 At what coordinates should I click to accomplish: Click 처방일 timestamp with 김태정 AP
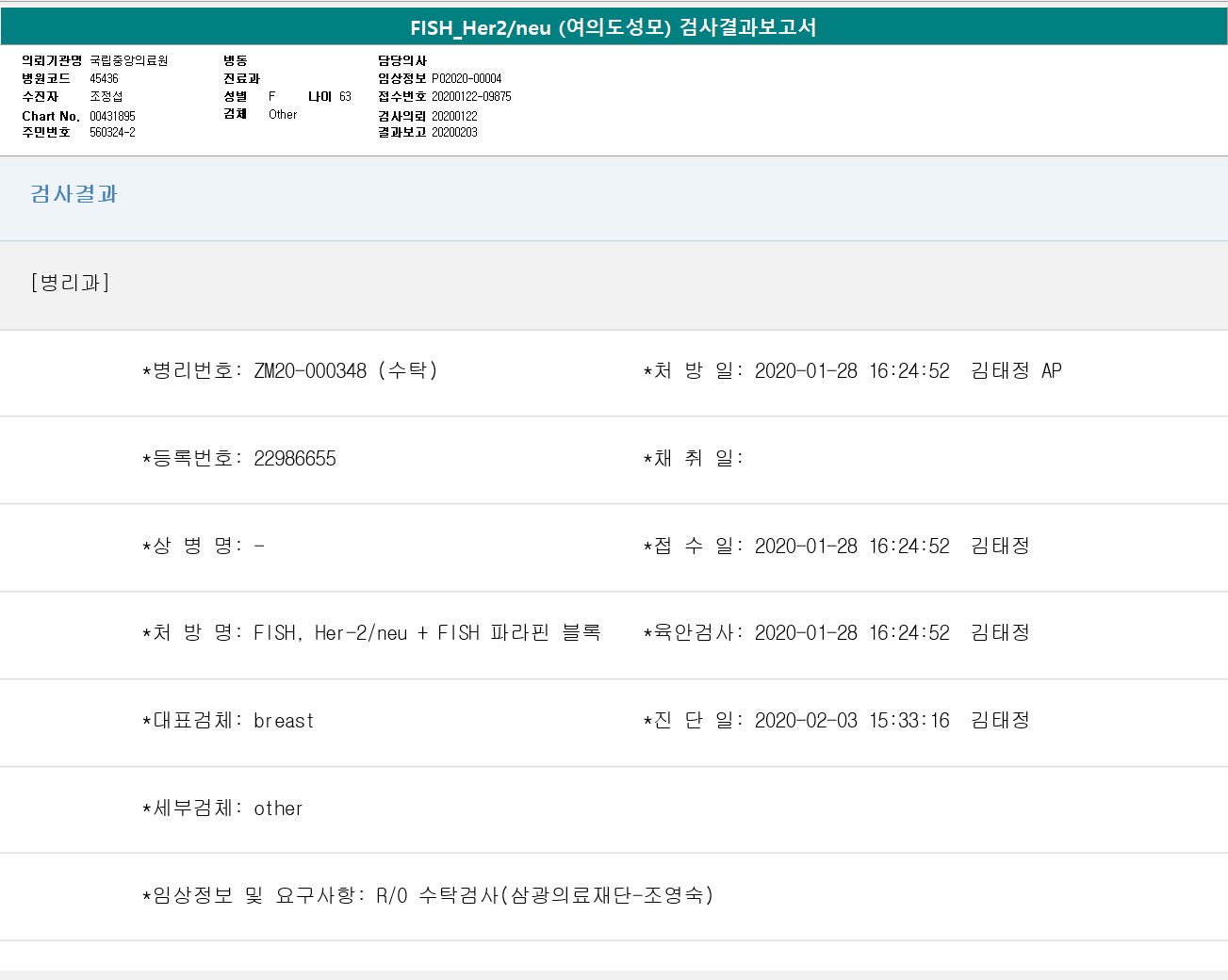point(909,370)
